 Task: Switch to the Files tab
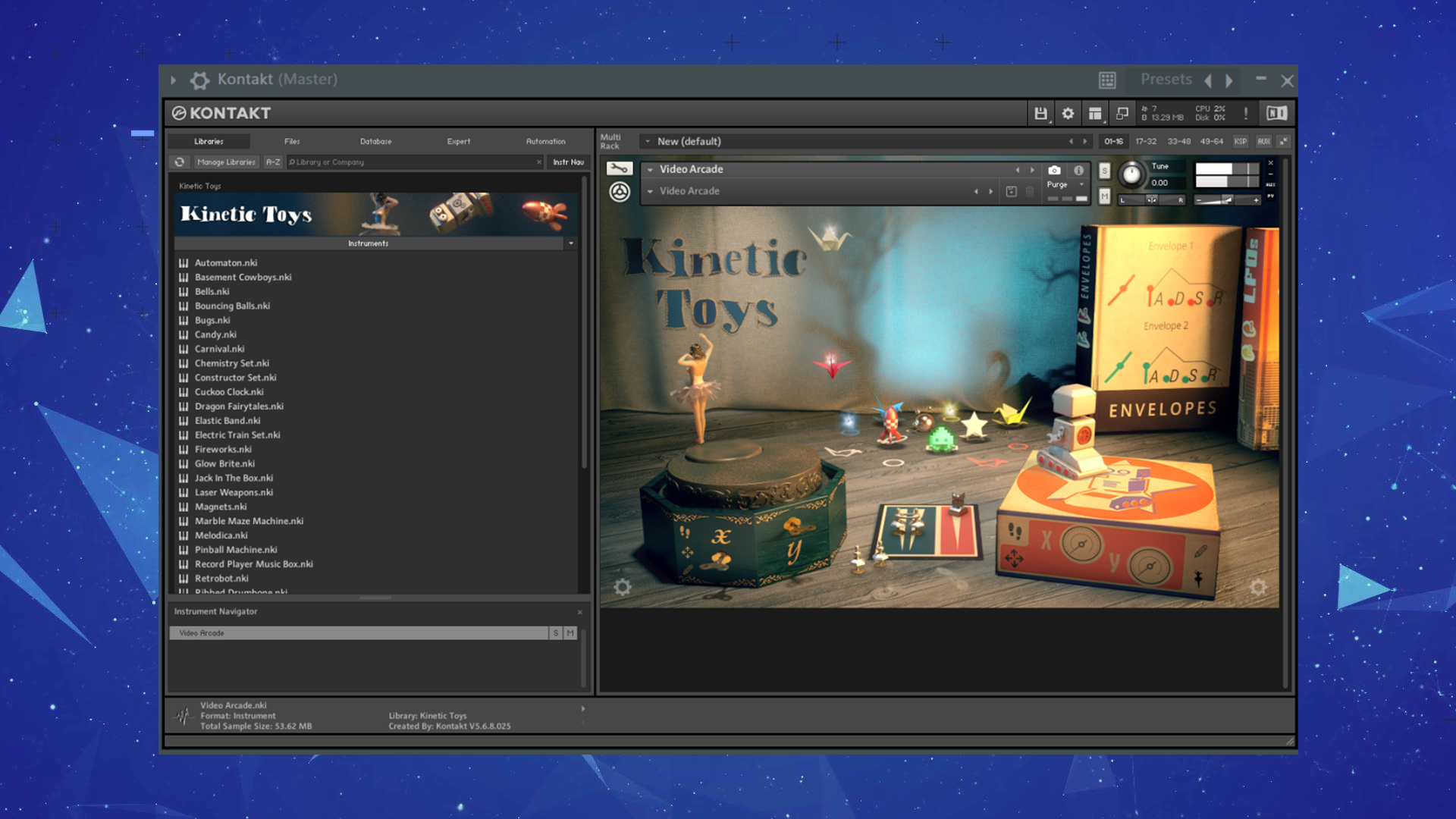pyautogui.click(x=292, y=141)
